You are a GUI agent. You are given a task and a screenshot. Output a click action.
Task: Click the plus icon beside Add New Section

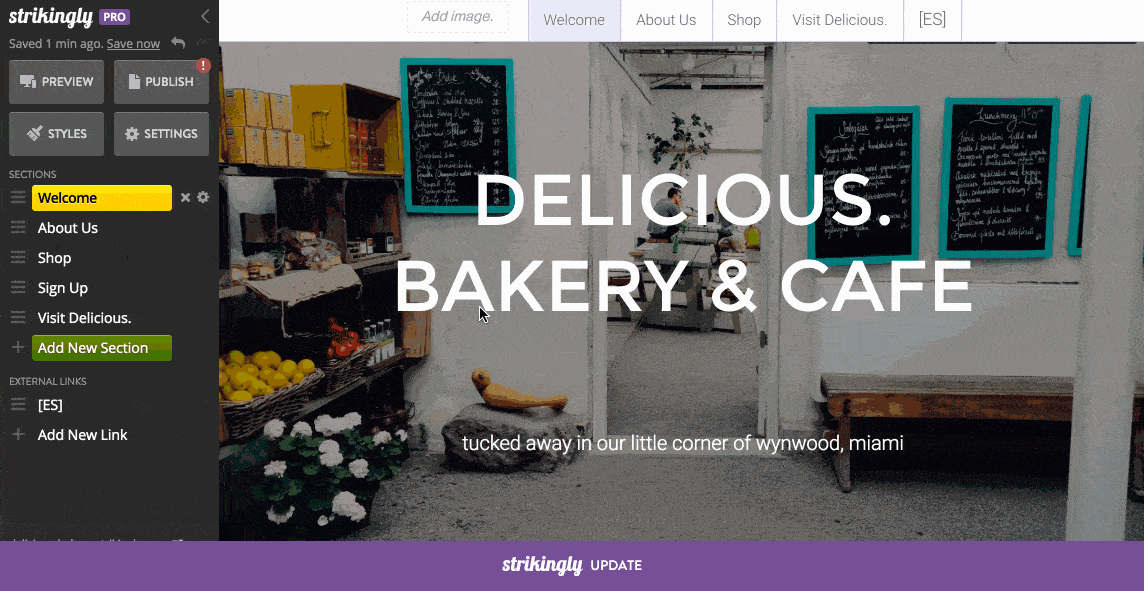click(18, 348)
